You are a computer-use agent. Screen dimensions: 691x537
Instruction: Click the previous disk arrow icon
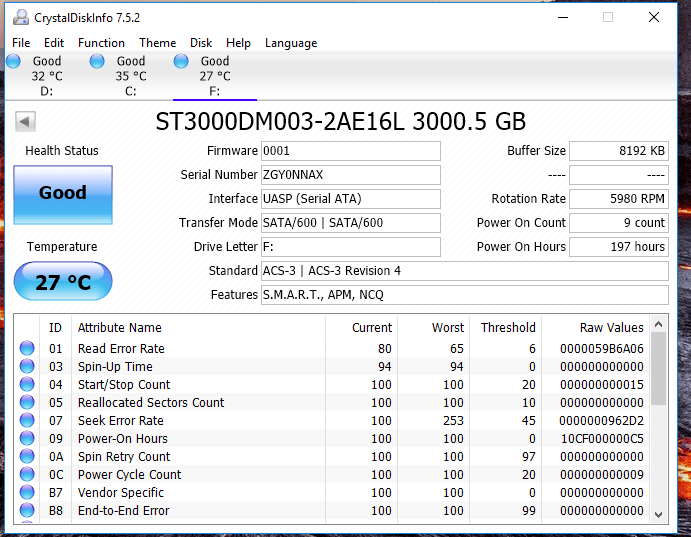tap(26, 121)
